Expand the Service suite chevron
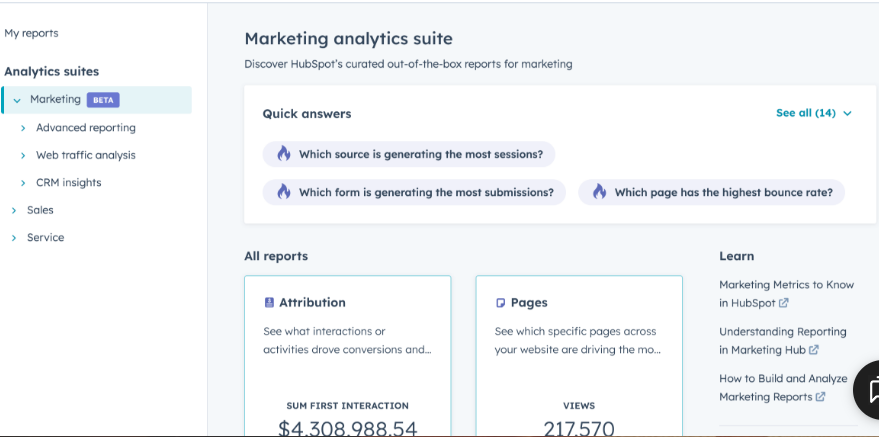This screenshot has height=437, width=879. coord(14,238)
